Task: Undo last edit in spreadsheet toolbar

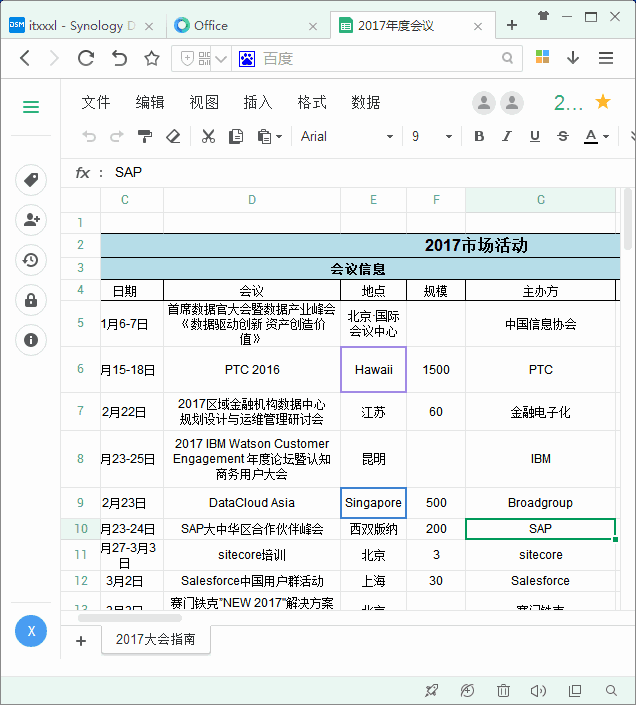Action: [89, 136]
